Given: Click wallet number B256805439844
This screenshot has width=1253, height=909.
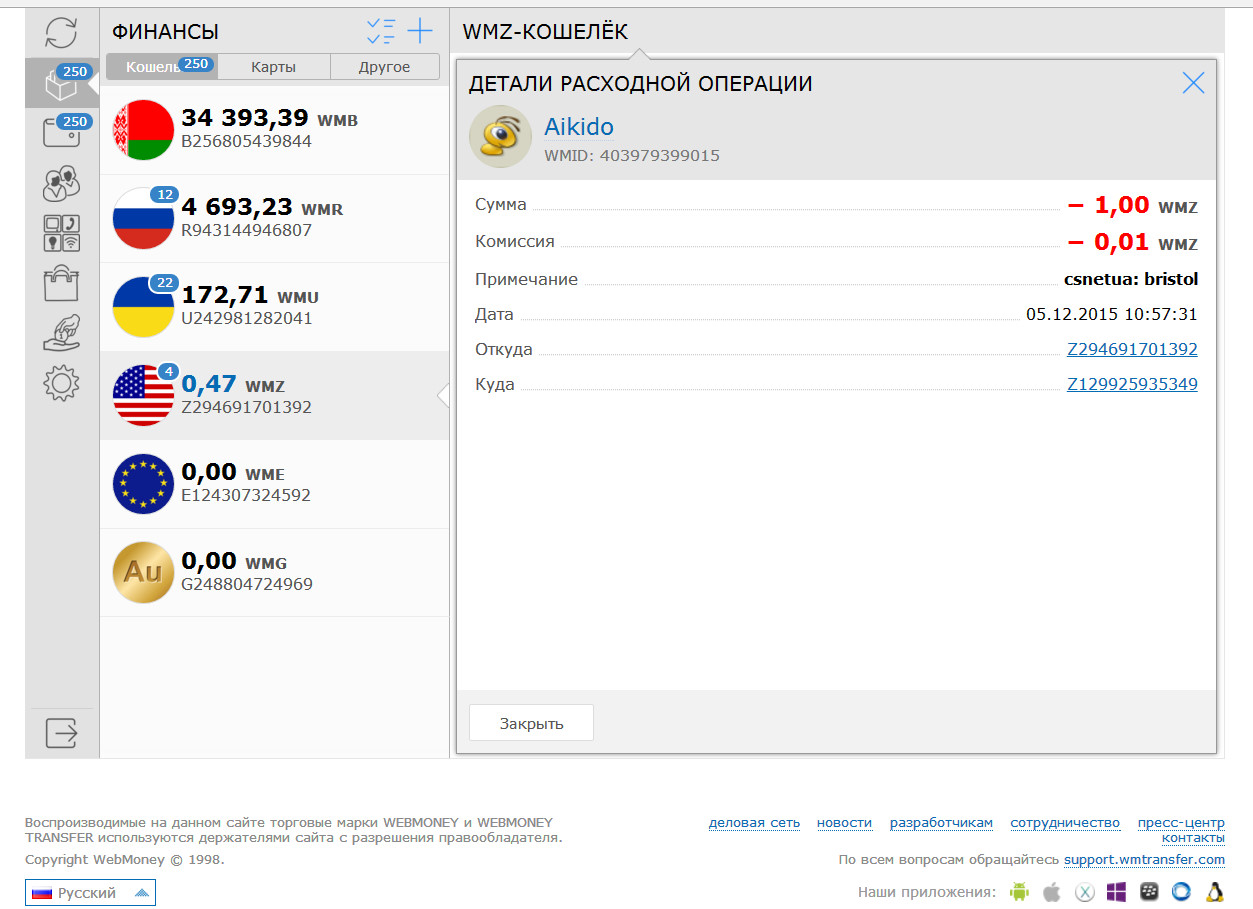Looking at the screenshot, I should click(246, 142).
